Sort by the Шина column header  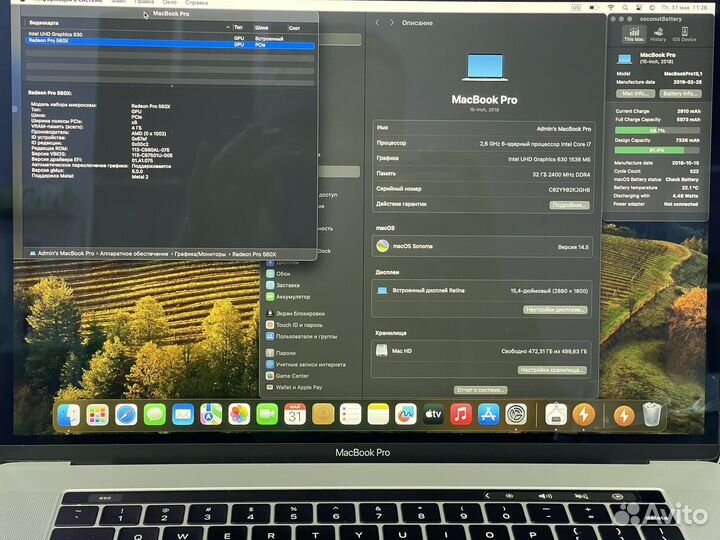point(261,28)
